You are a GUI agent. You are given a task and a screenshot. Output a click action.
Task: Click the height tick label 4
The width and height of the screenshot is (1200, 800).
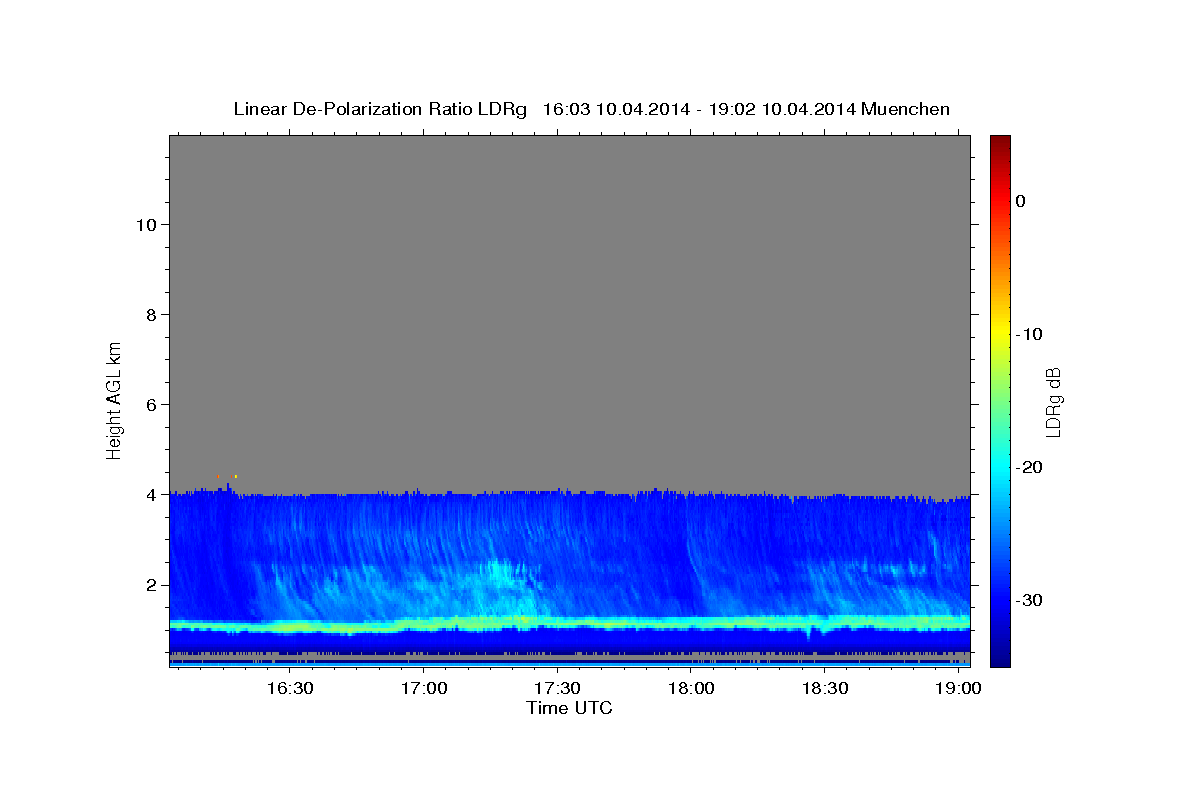tap(151, 494)
